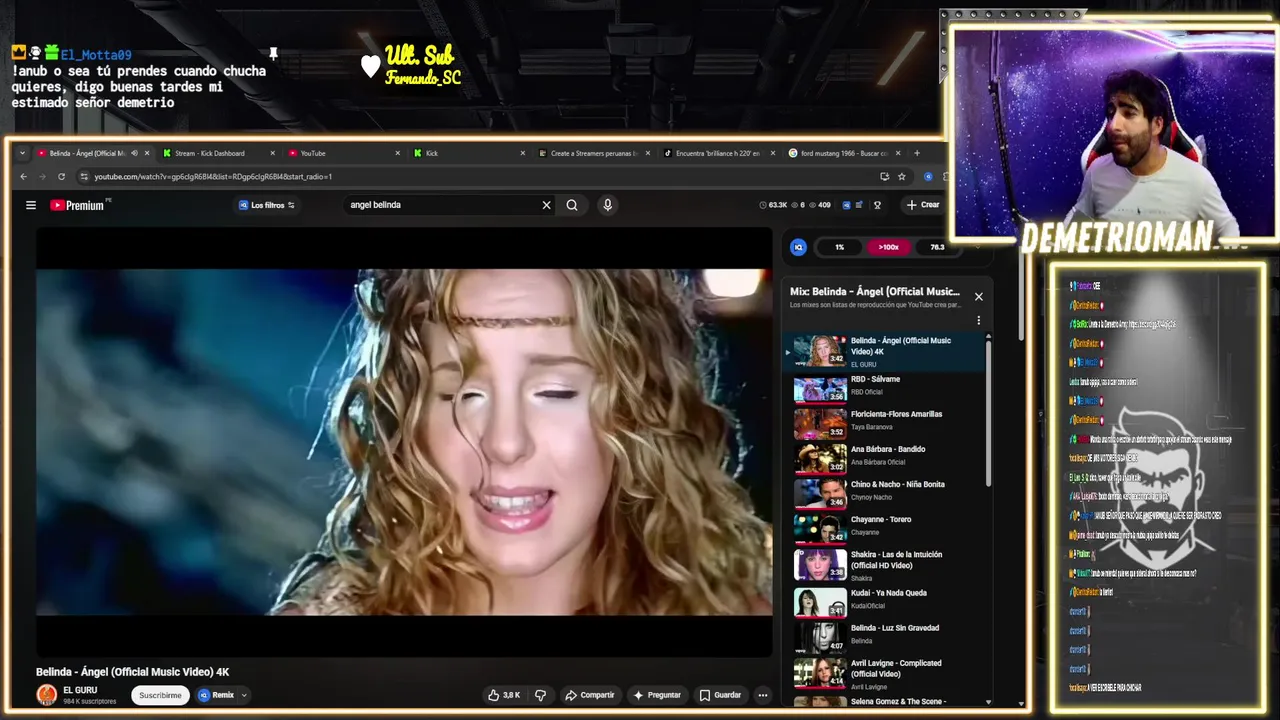Viewport: 1280px width, 720px height.
Task: Switch to Encuentra 'brilliance h 220' tab
Action: pyautogui.click(x=718, y=153)
